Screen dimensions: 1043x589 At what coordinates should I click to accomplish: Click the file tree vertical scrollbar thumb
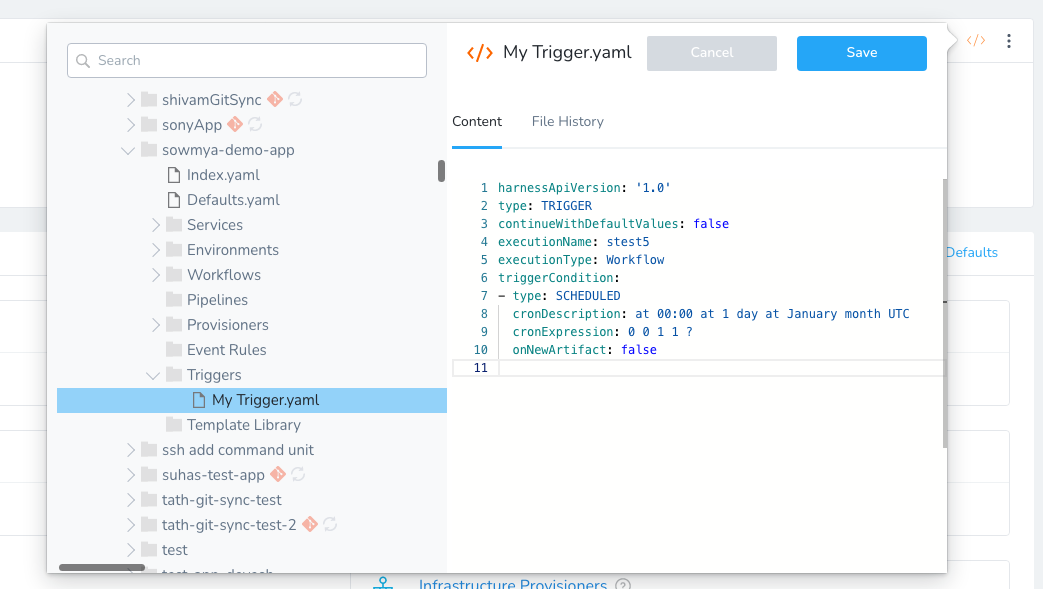[x=441, y=170]
